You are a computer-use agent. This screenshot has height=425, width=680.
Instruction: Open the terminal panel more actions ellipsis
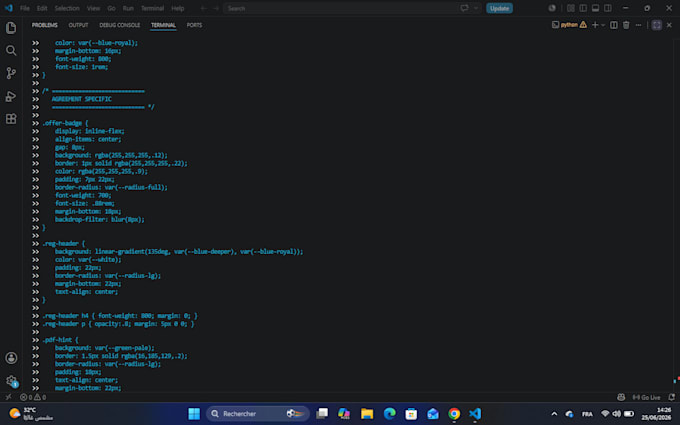[638, 25]
